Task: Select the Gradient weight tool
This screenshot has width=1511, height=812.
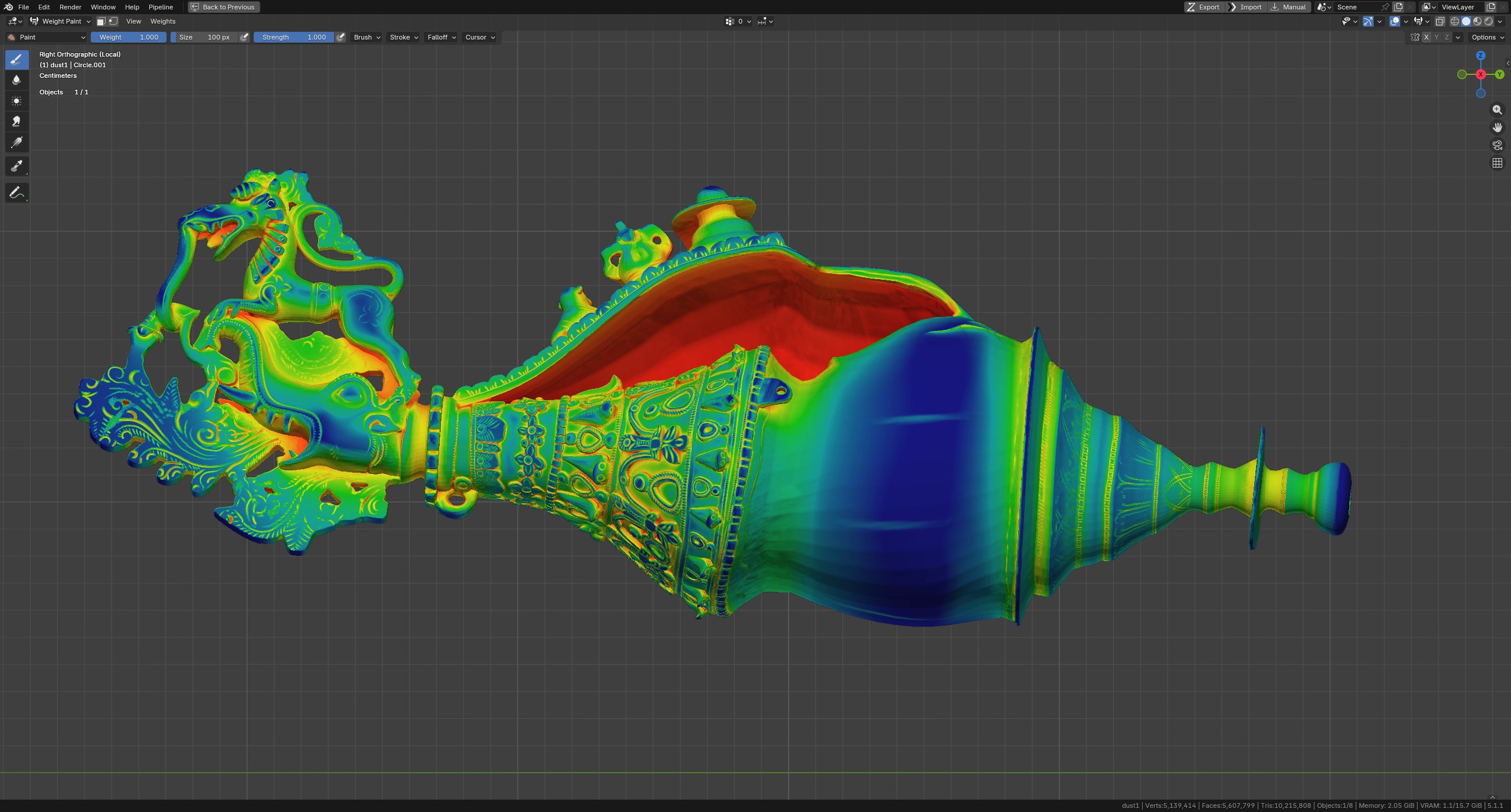Action: point(17,142)
